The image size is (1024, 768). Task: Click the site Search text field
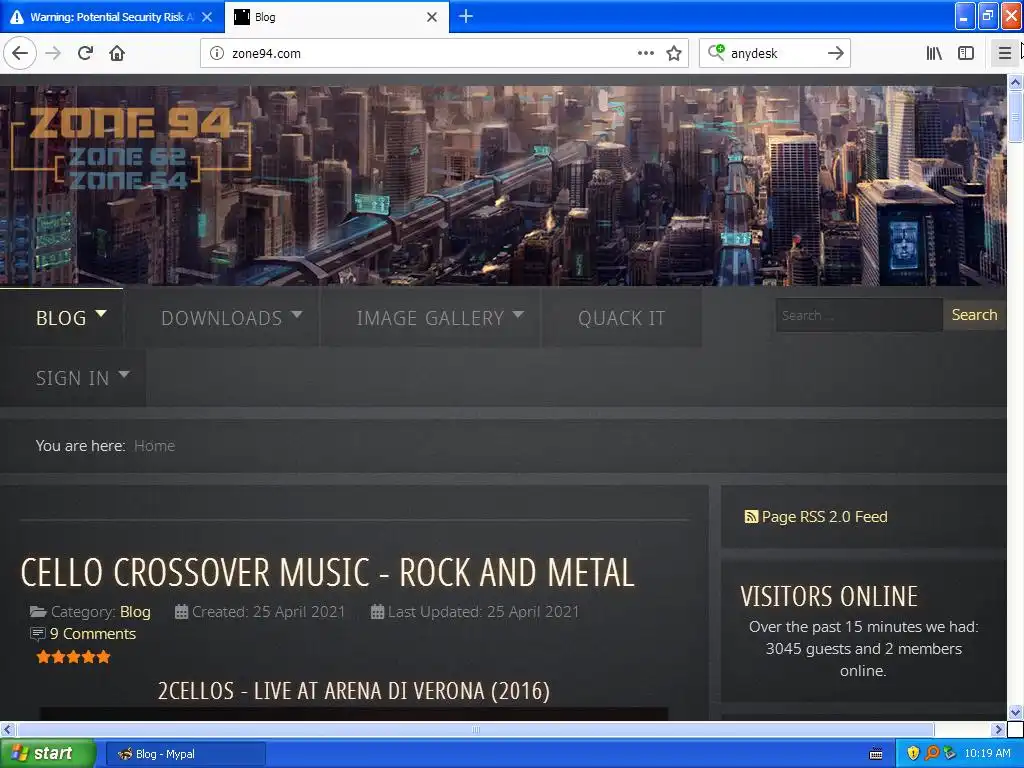click(x=859, y=315)
